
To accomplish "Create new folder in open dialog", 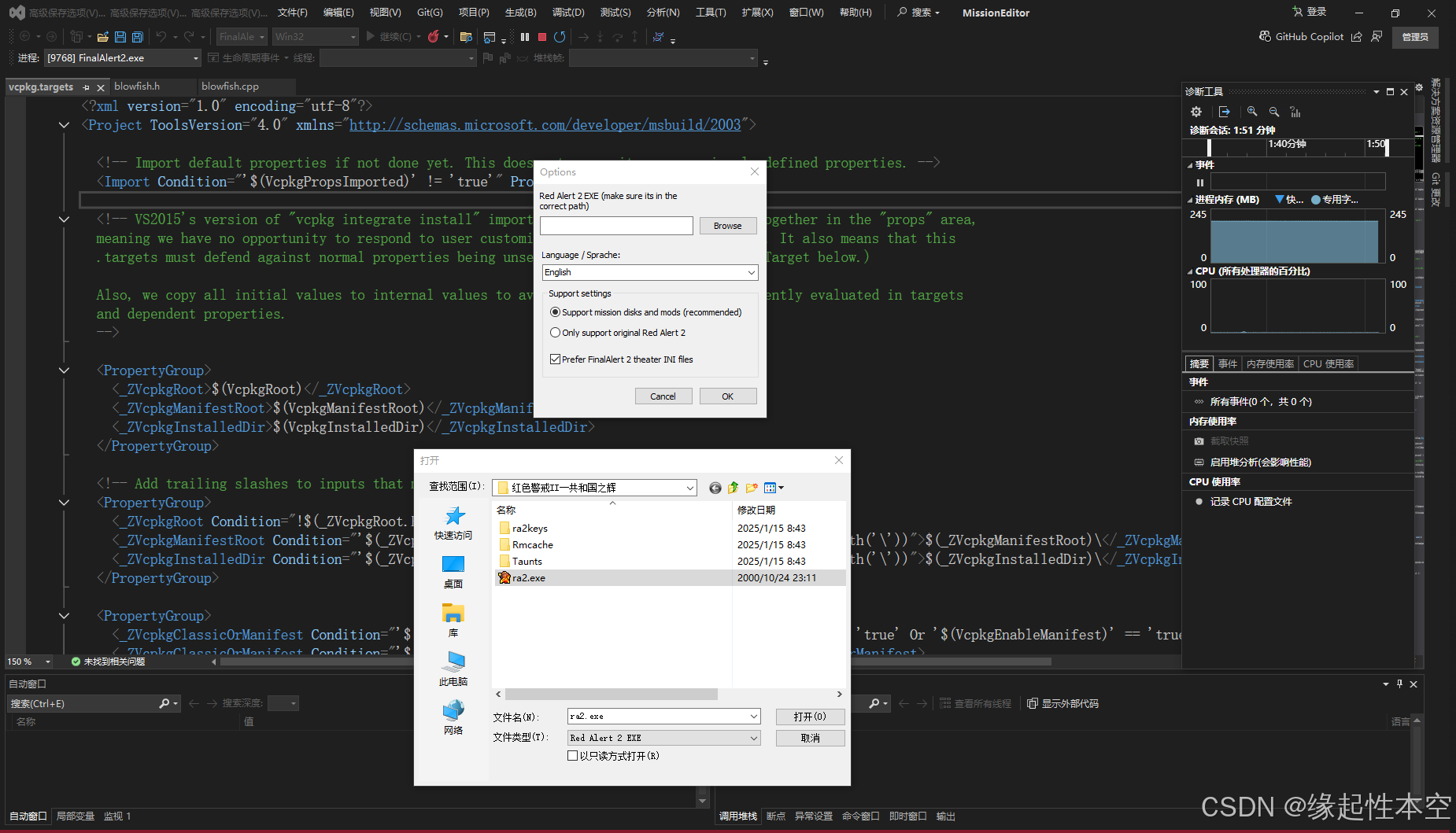I will pos(752,488).
